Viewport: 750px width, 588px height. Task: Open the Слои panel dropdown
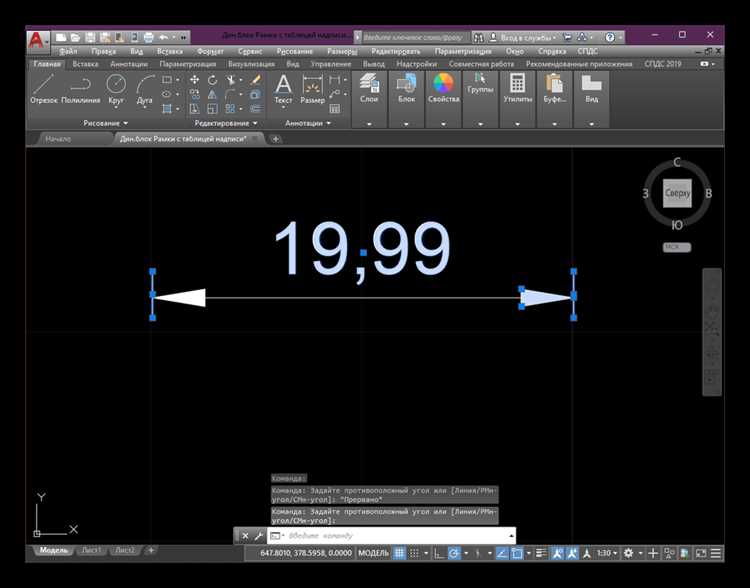(369, 124)
